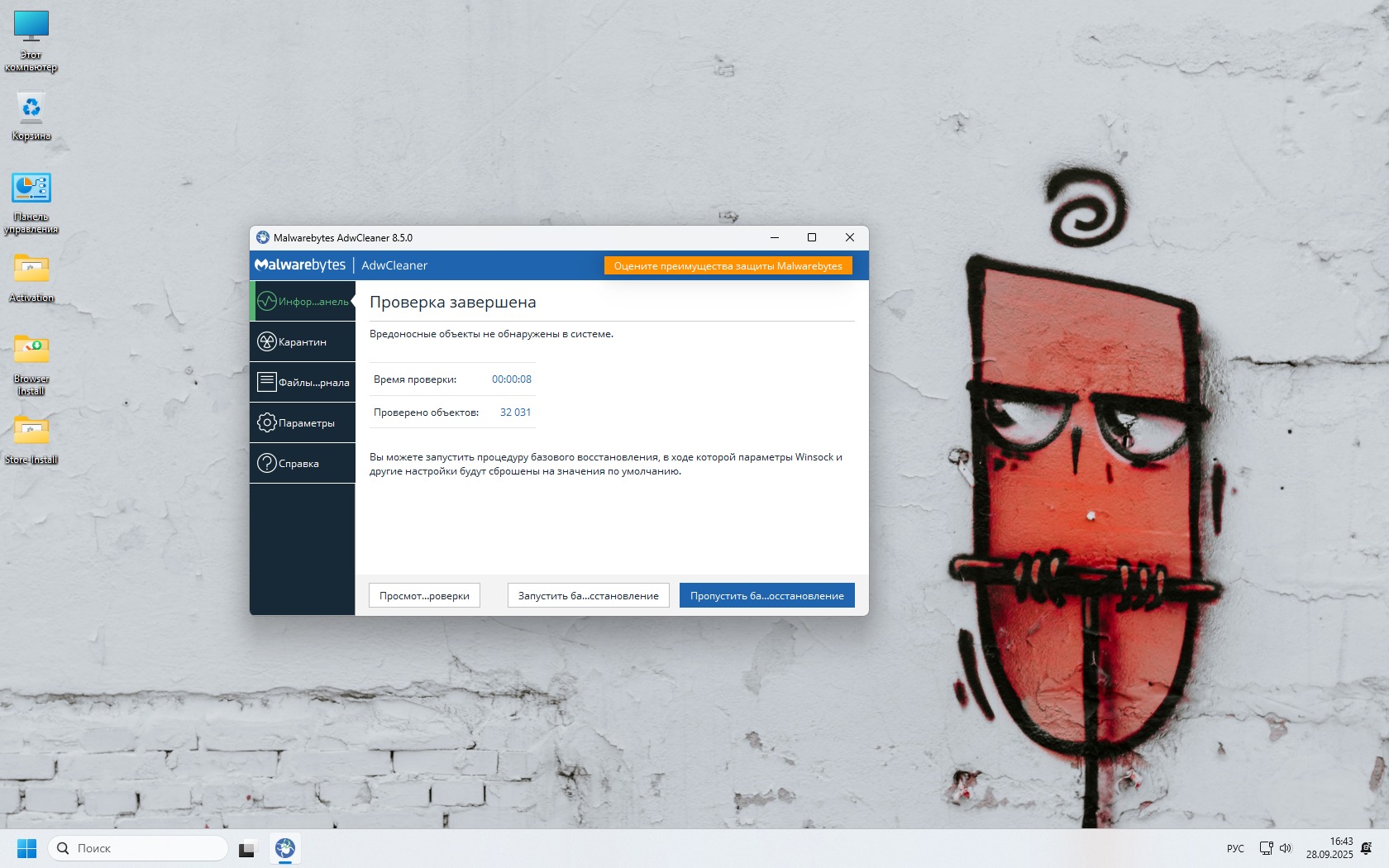Open the Корзина recycle bin icon
1389x868 pixels.
pos(31,112)
